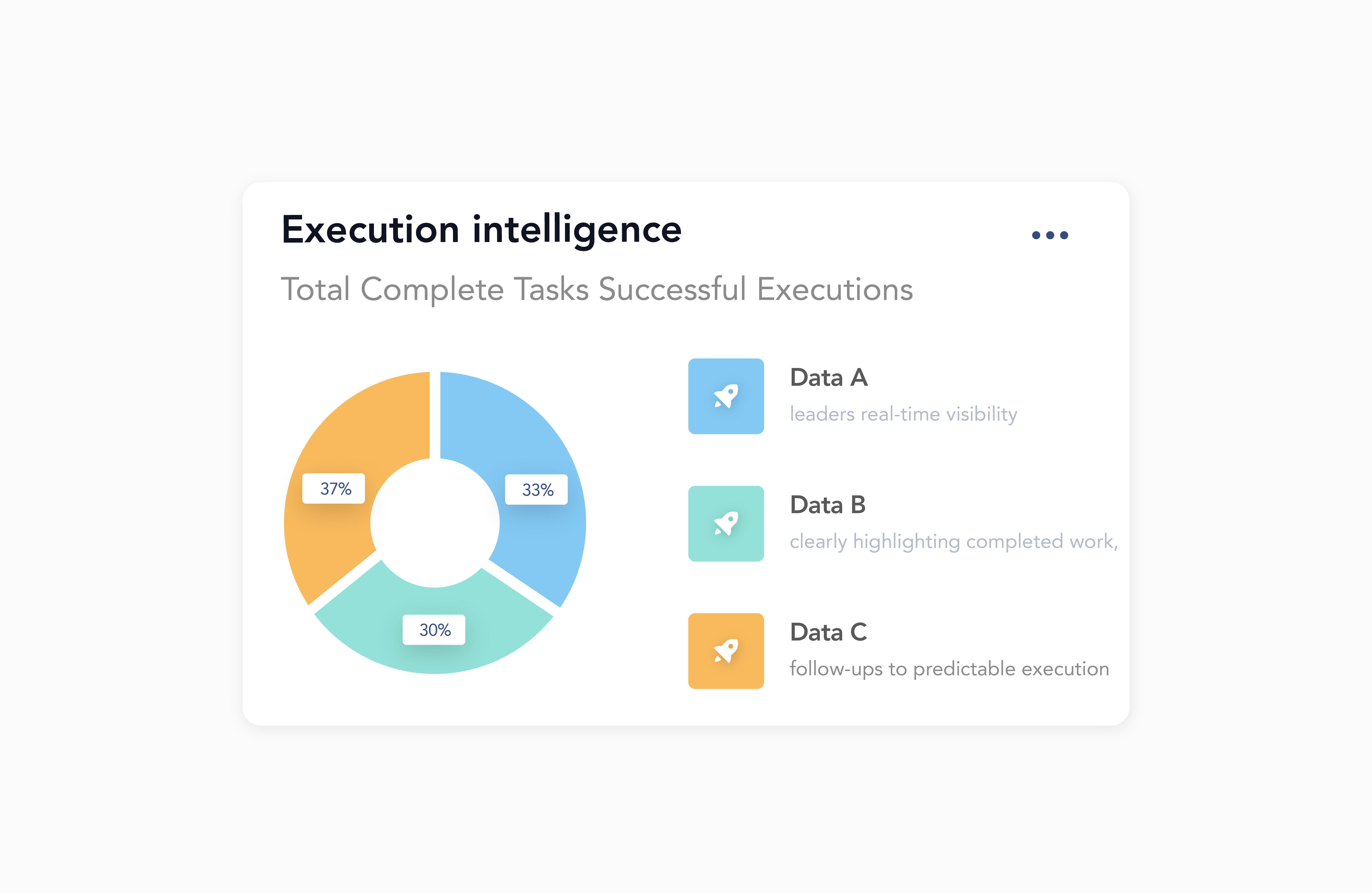Click the 'Total Complete Tasks Successful Executions' subtitle
The height and width of the screenshot is (893, 1372).
597,289
